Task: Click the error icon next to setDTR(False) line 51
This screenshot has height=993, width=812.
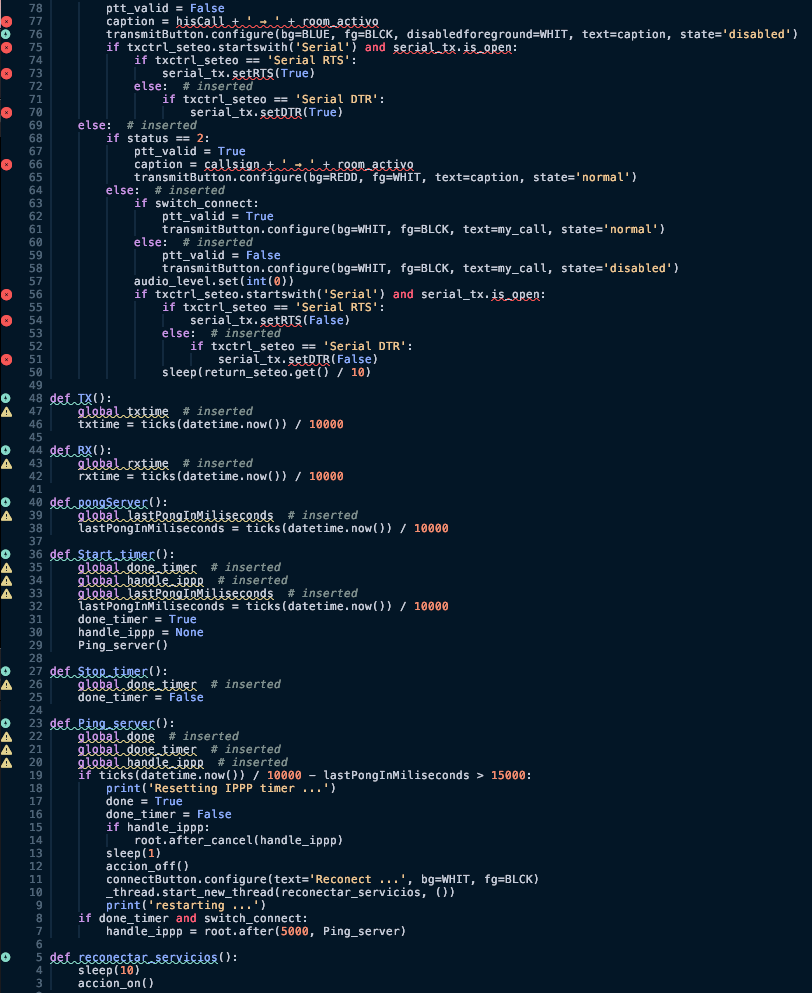Action: click(x=6, y=360)
